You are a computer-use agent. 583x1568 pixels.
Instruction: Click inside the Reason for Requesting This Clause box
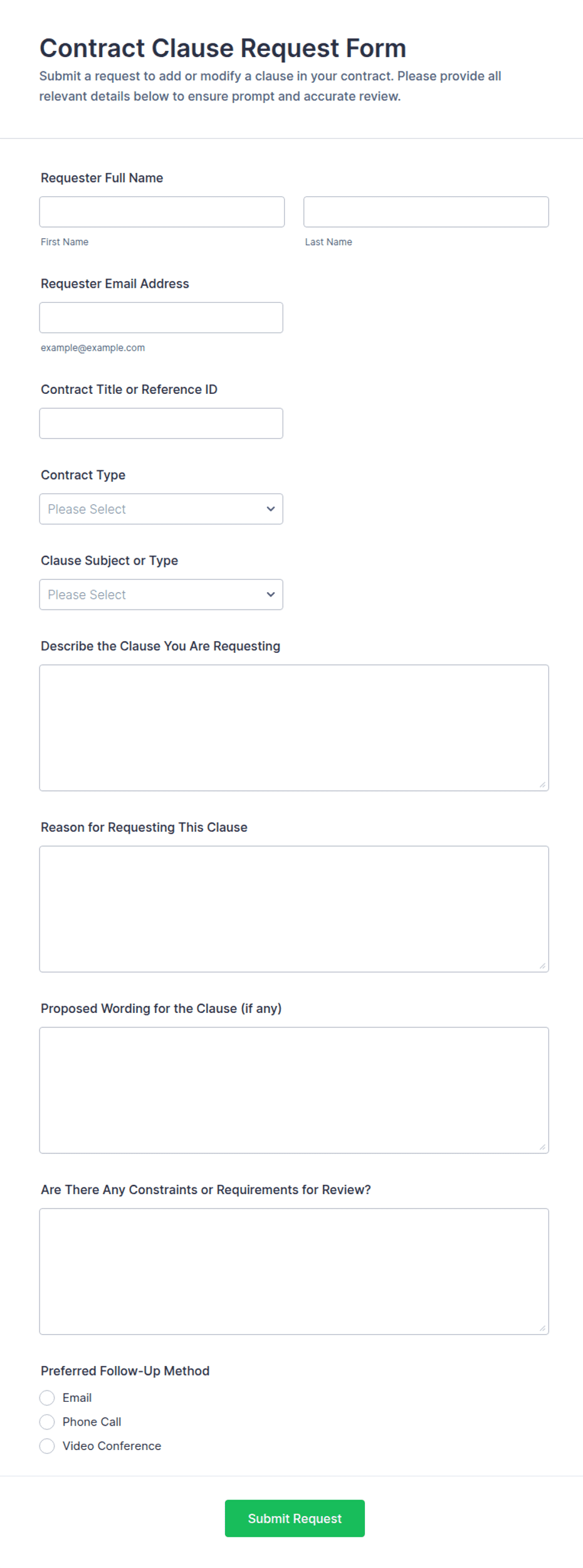click(294, 909)
